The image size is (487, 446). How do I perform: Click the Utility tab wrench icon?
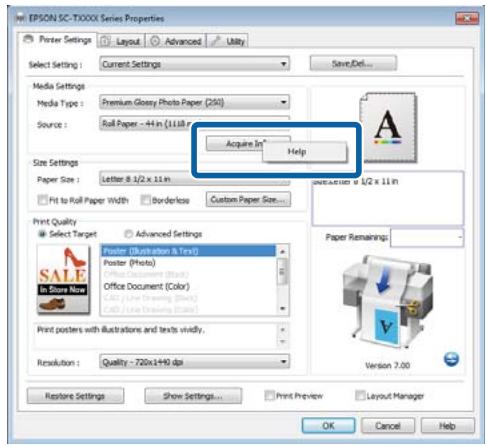pos(216,41)
